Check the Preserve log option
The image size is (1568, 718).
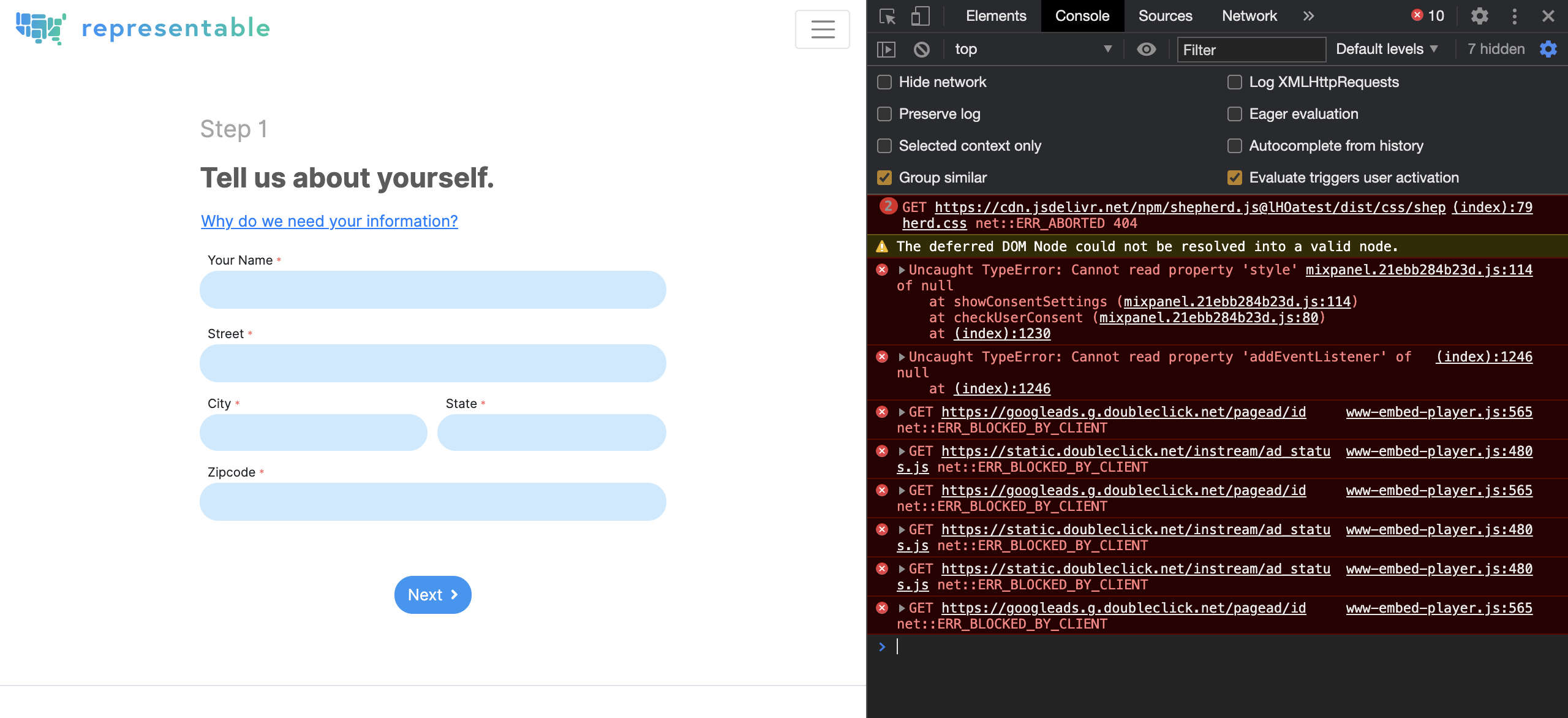(x=884, y=114)
